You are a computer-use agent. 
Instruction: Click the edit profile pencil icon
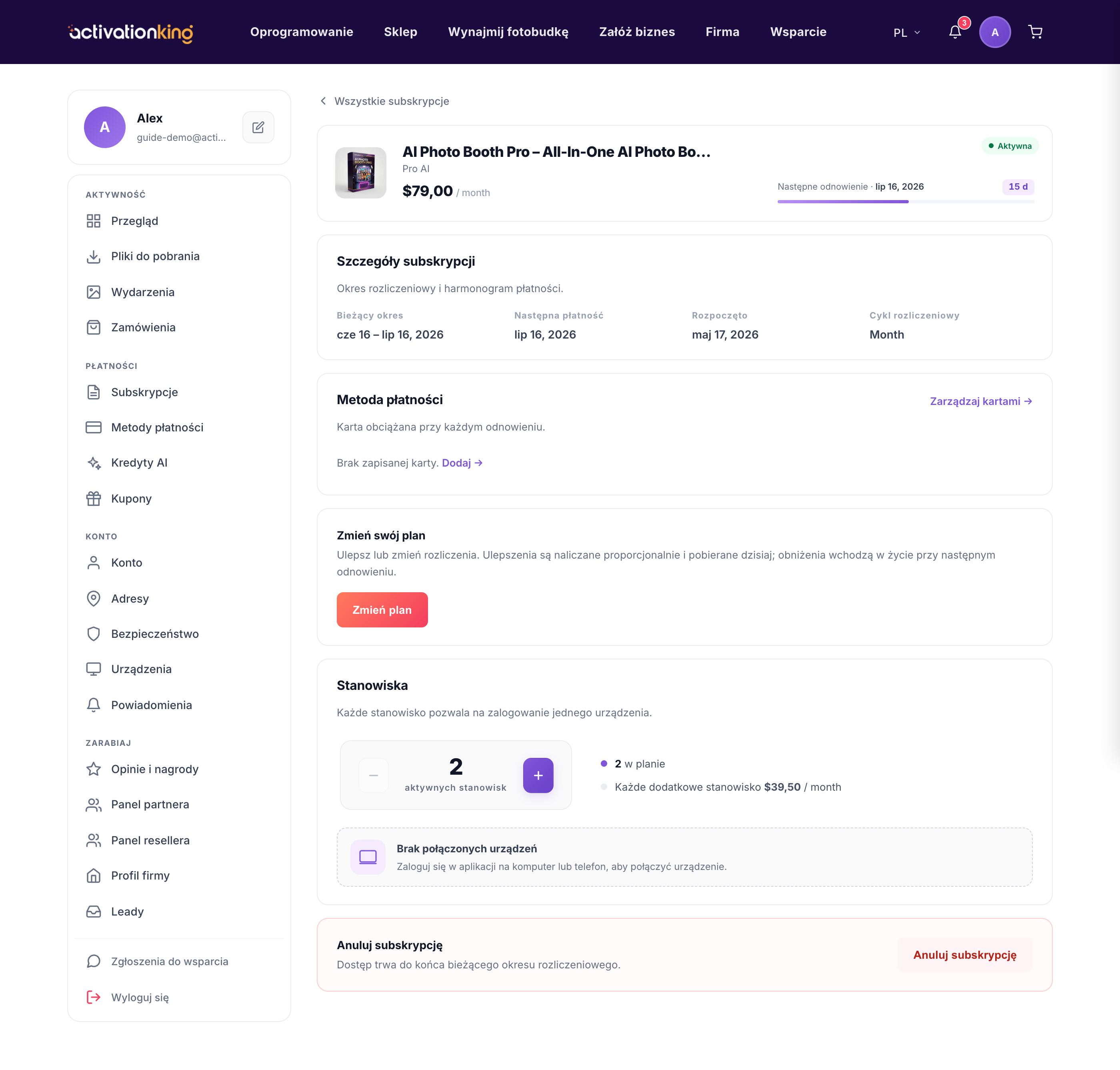click(258, 127)
